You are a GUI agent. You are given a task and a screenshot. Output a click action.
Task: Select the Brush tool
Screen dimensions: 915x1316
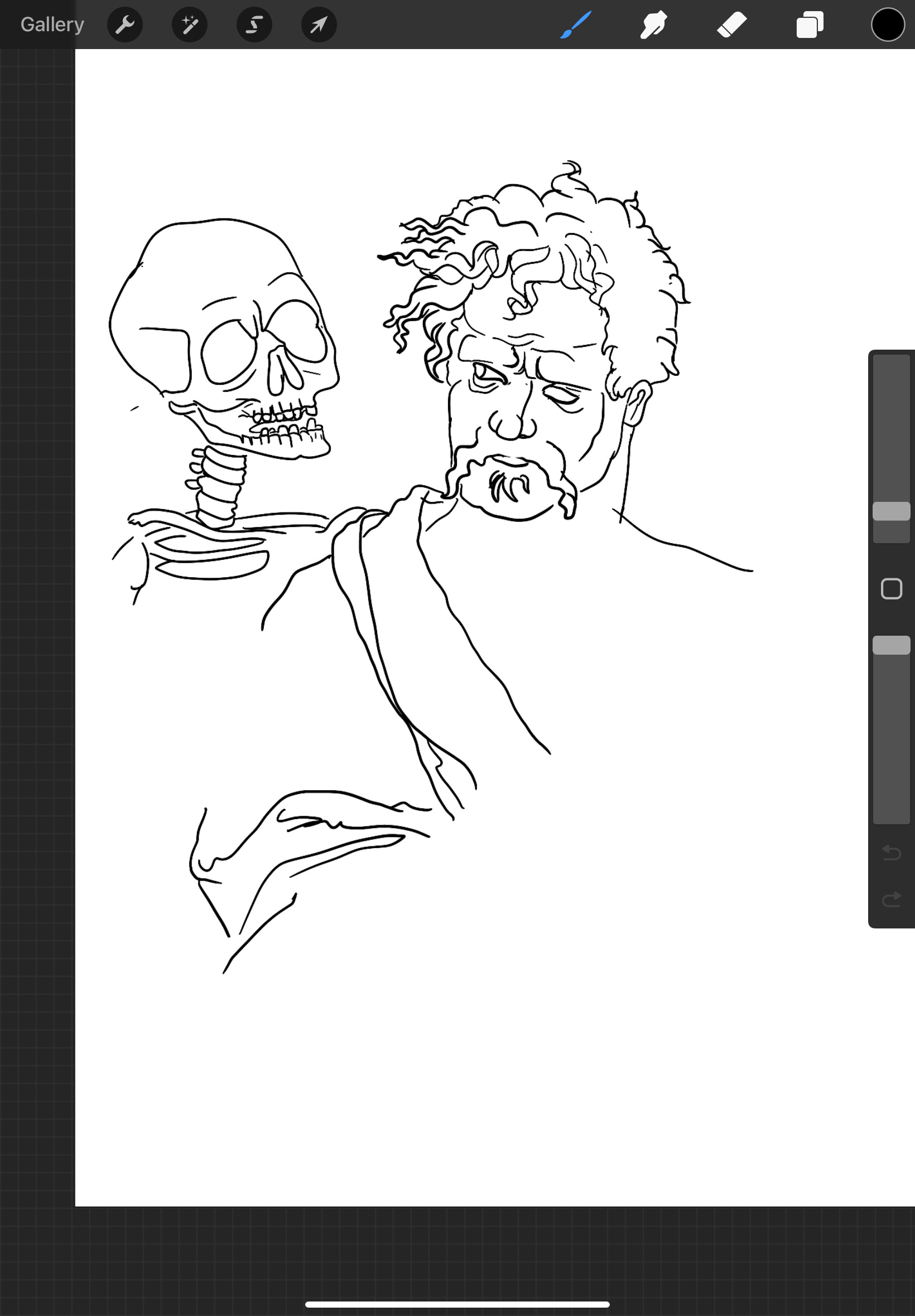point(576,25)
